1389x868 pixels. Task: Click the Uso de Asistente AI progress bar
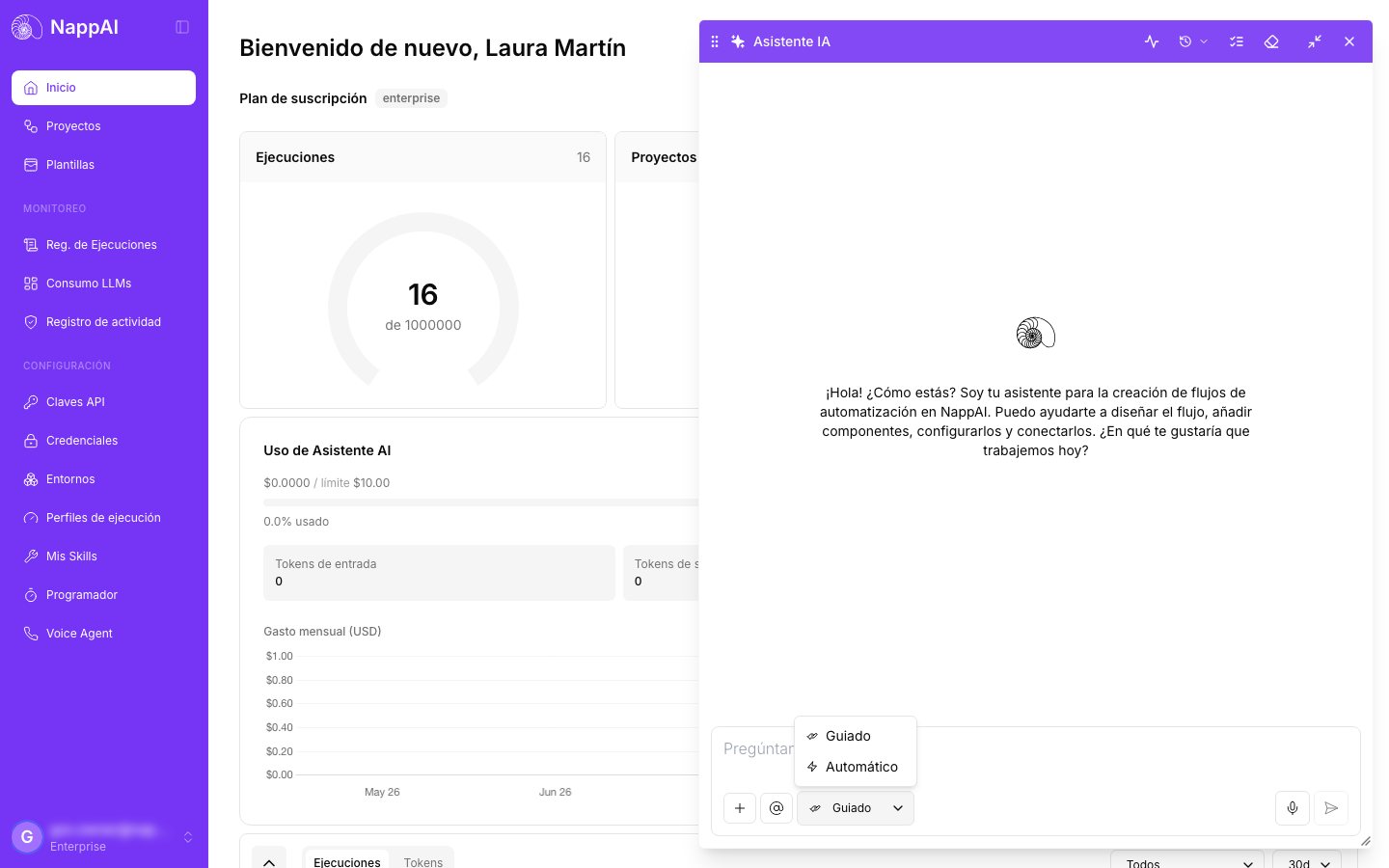pyautogui.click(x=480, y=502)
